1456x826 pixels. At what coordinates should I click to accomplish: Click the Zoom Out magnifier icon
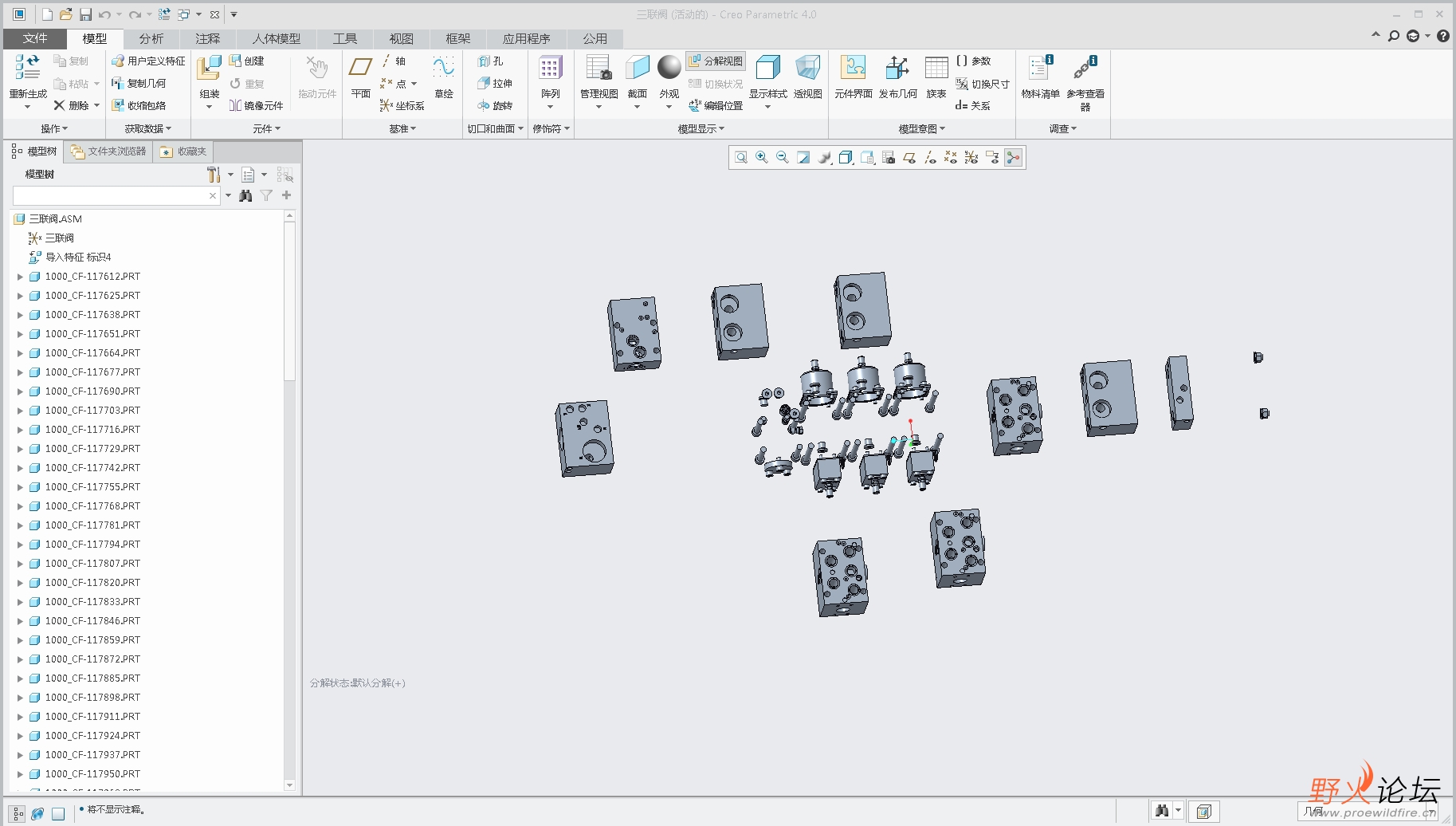(783, 158)
